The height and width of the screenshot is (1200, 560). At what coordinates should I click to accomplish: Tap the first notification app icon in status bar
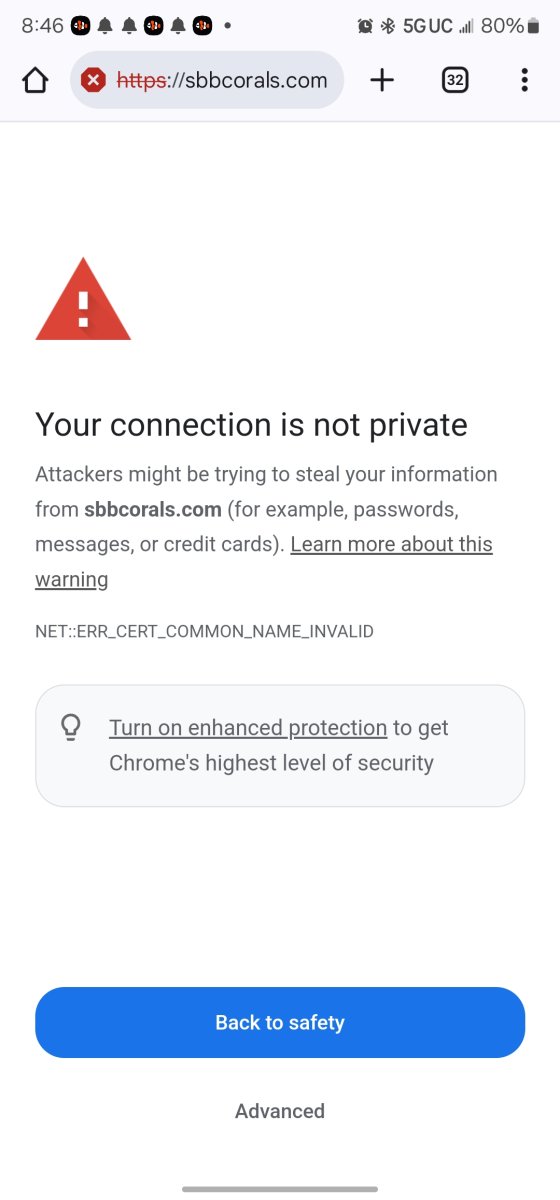(x=81, y=26)
